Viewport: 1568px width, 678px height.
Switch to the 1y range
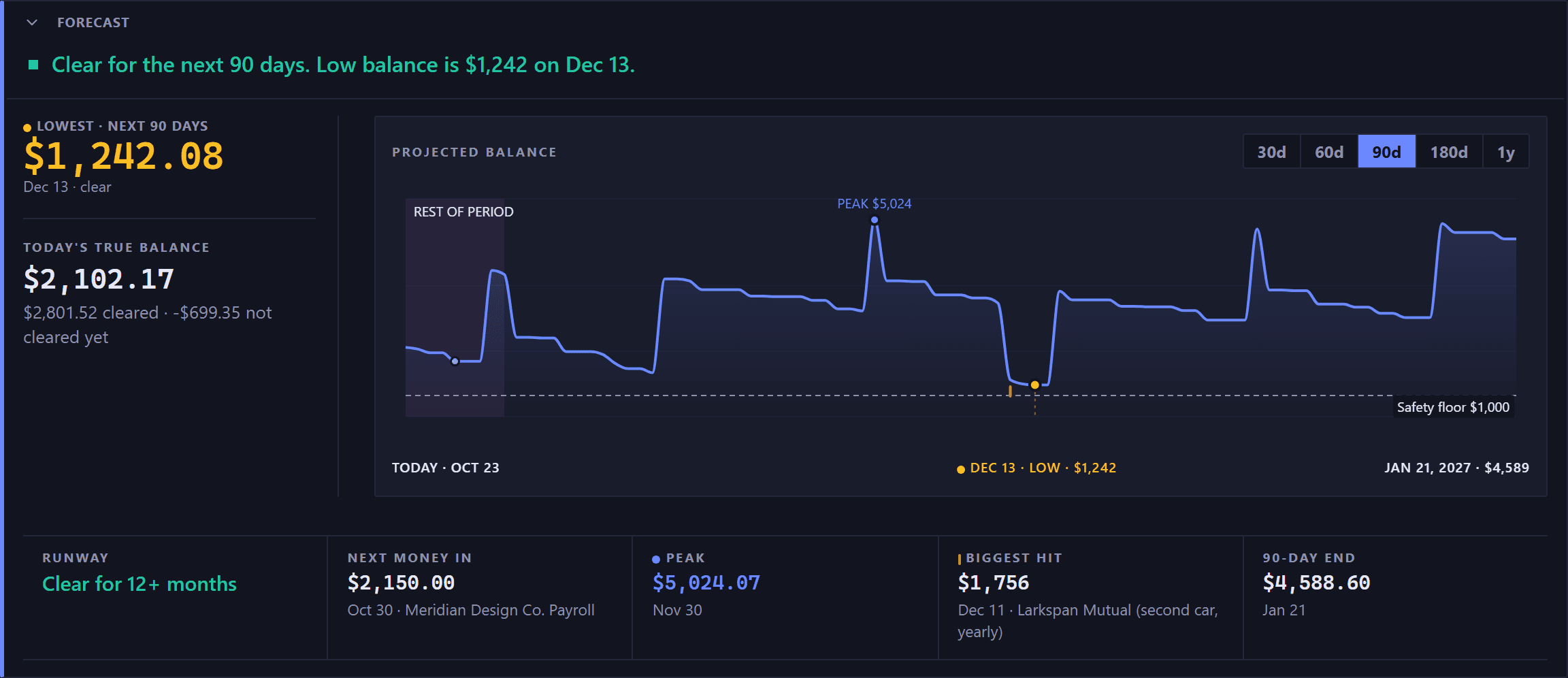pyautogui.click(x=1505, y=152)
